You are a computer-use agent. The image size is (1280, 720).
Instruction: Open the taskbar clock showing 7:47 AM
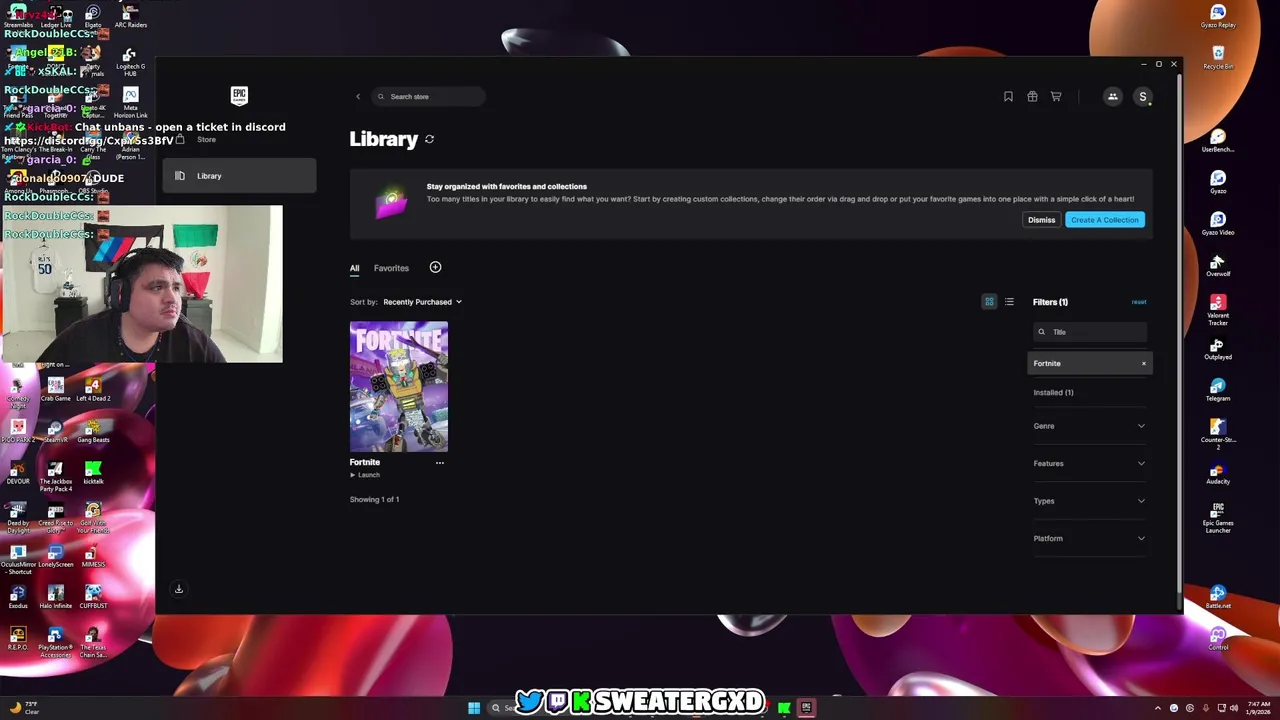click(x=1259, y=708)
